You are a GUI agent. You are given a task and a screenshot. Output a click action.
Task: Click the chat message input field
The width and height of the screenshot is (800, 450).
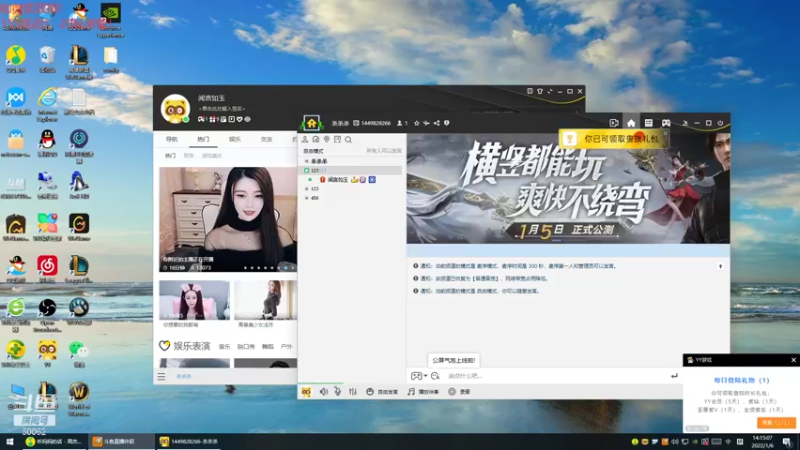point(556,376)
